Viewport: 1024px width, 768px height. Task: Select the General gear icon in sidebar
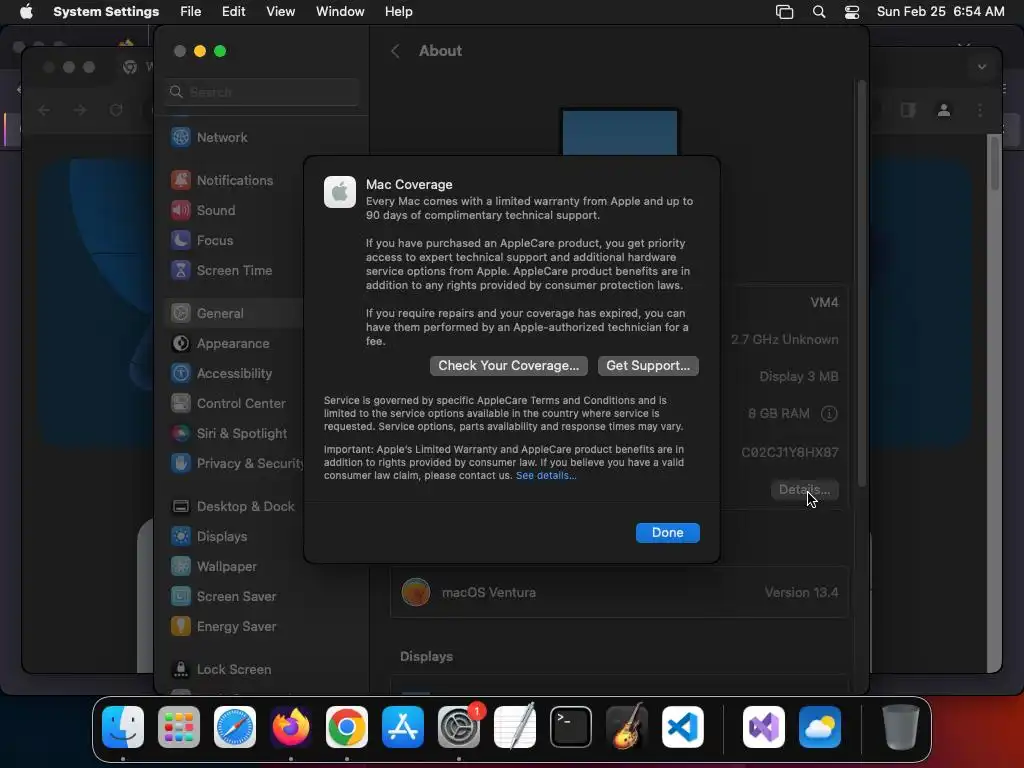(x=180, y=313)
